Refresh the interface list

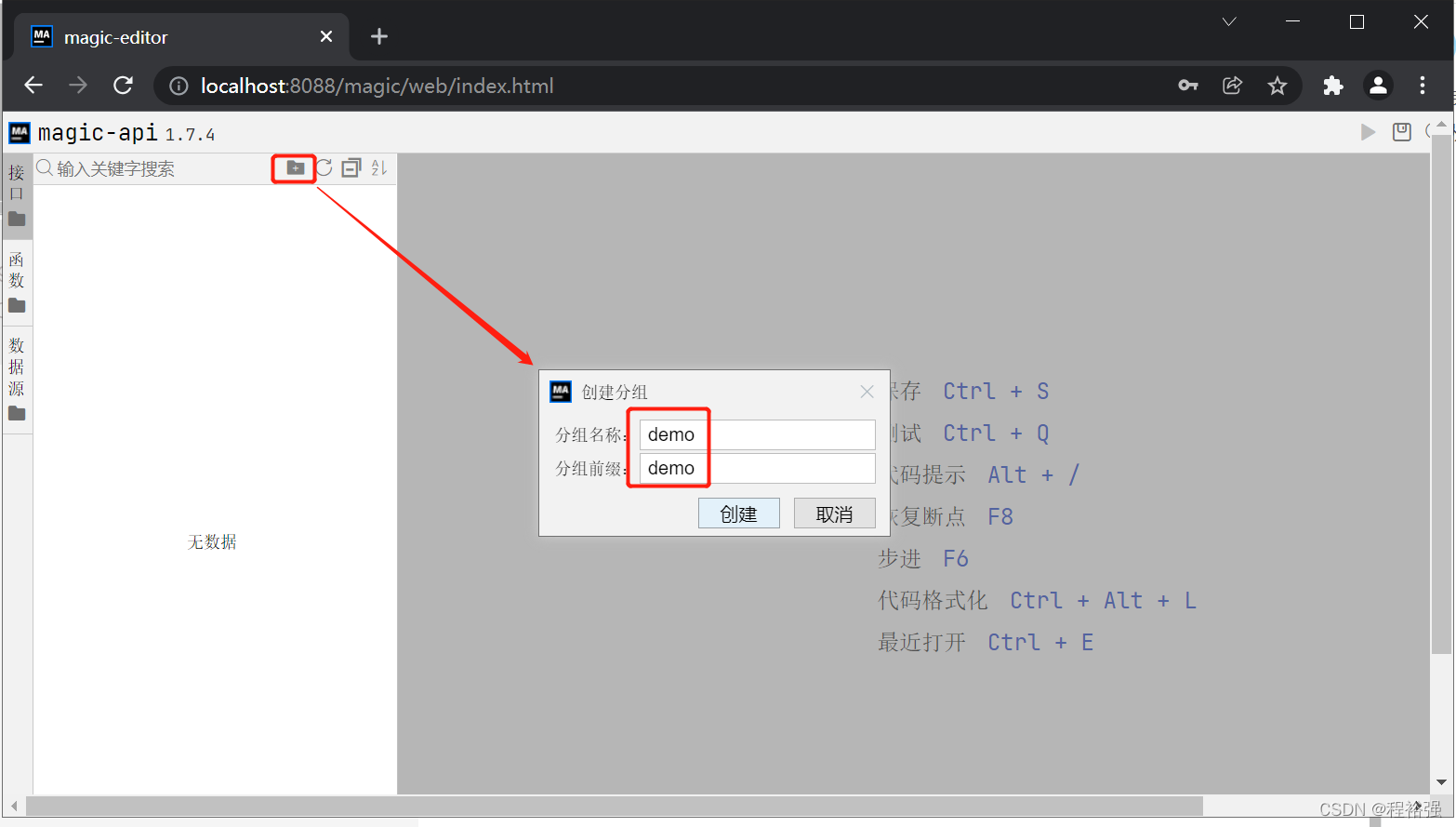click(324, 167)
